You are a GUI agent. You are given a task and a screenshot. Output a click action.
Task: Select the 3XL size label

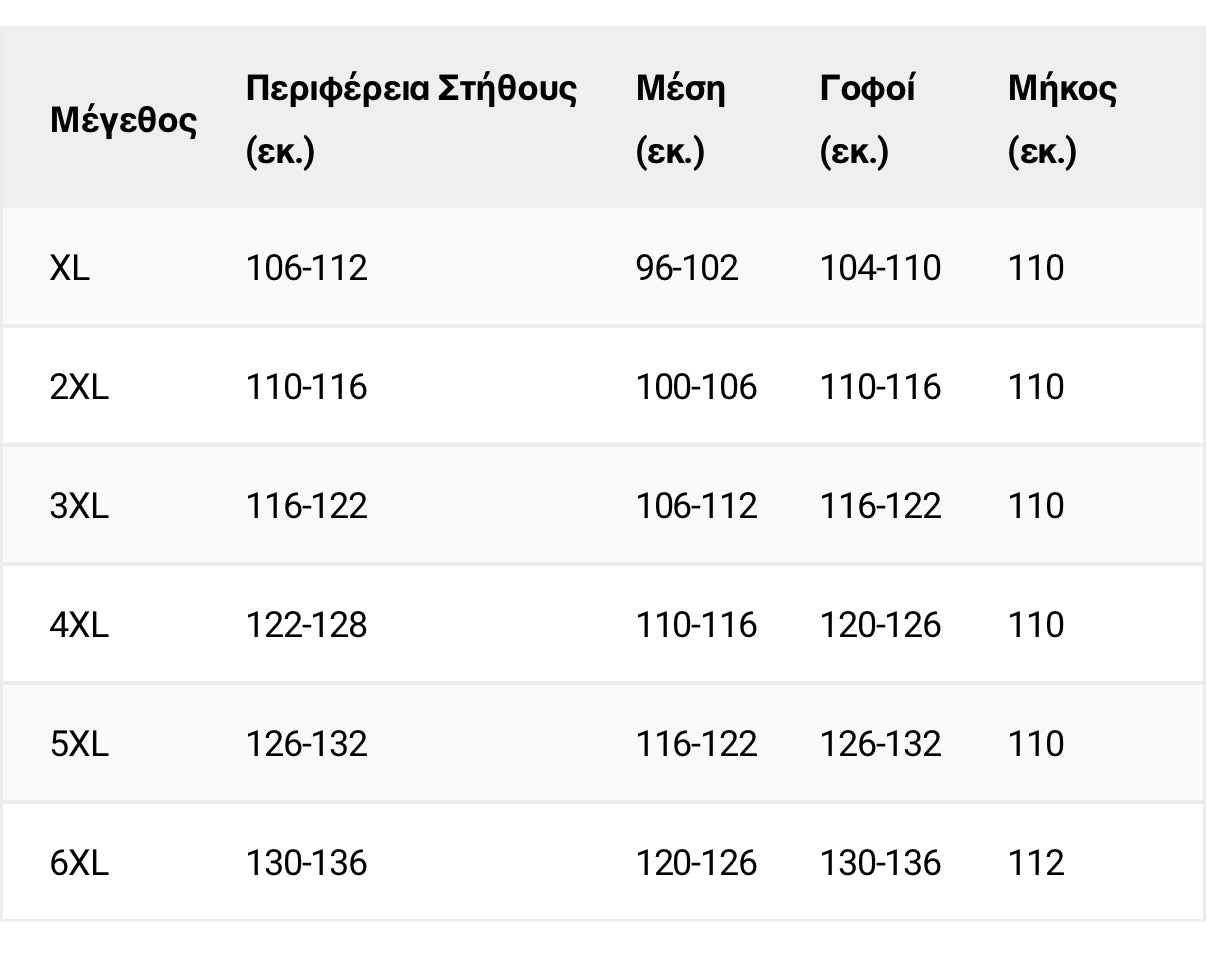79,506
